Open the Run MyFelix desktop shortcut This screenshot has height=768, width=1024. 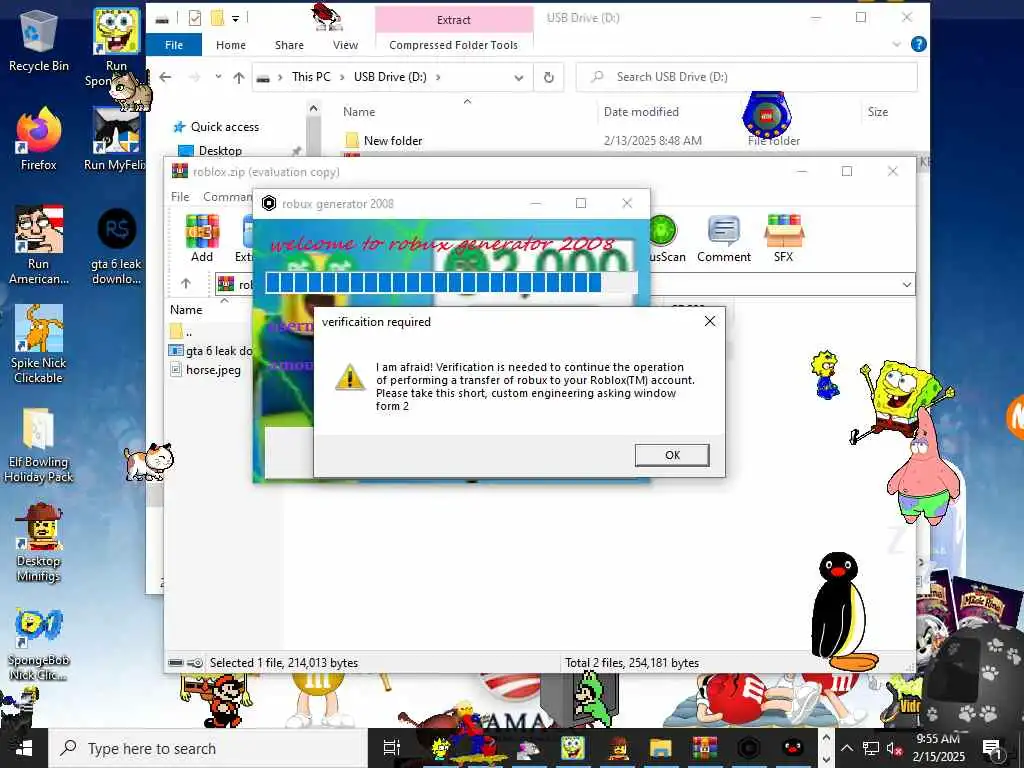pyautogui.click(x=116, y=140)
